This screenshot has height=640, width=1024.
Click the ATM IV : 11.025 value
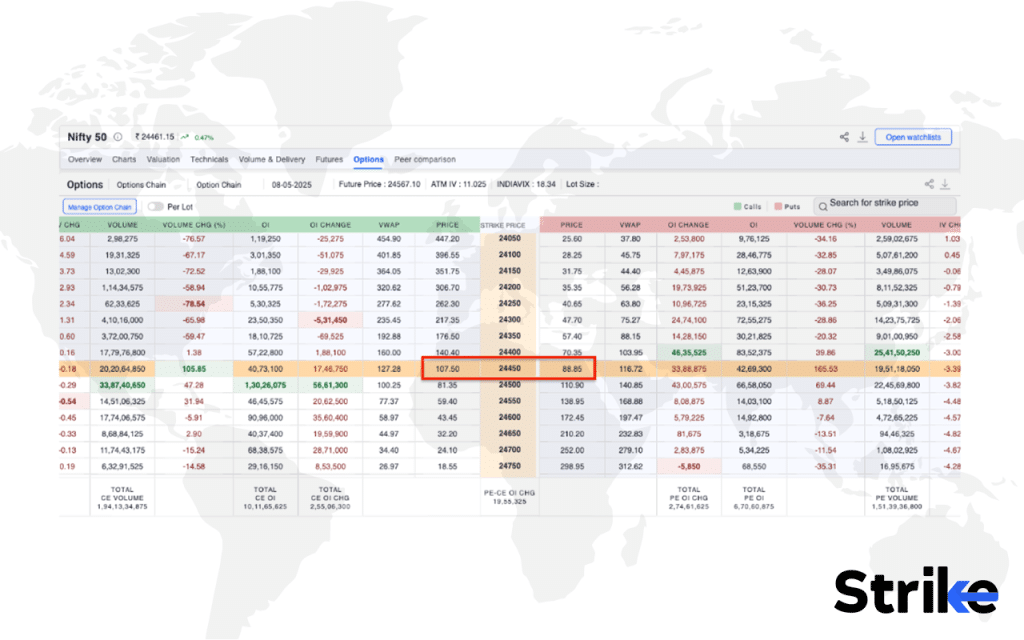458,184
